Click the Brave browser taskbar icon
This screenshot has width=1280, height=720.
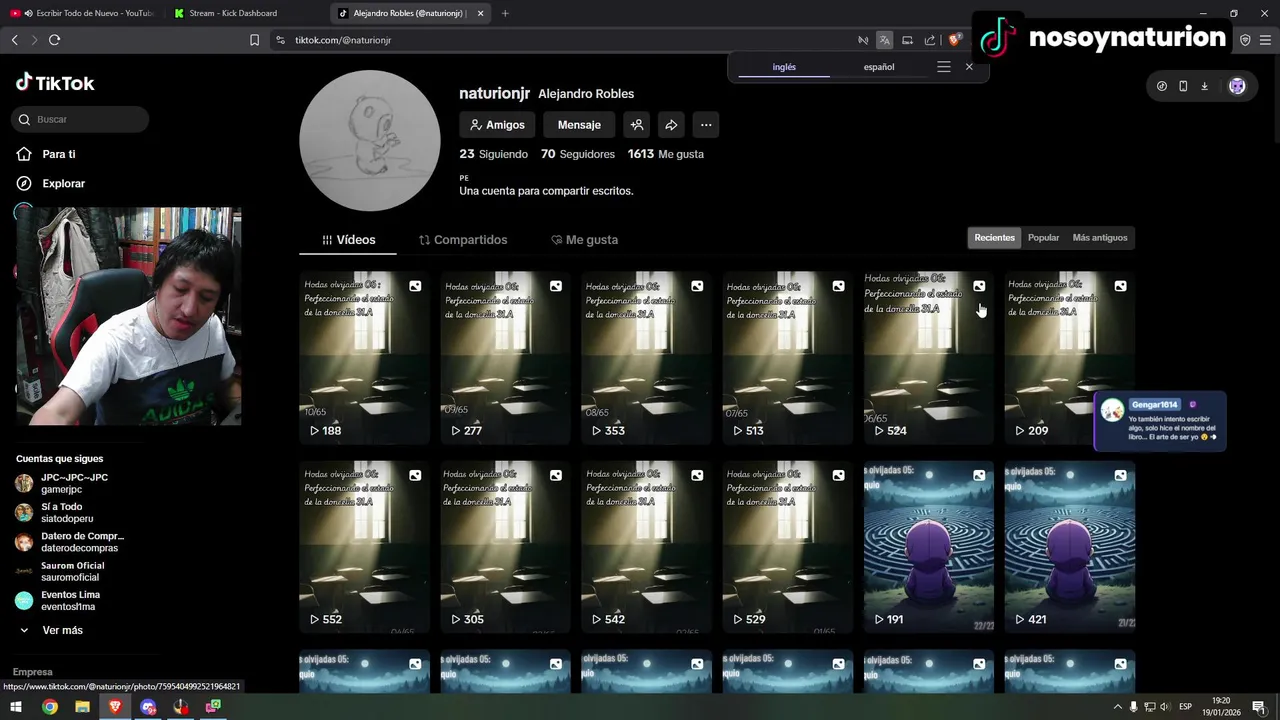pyautogui.click(x=115, y=707)
